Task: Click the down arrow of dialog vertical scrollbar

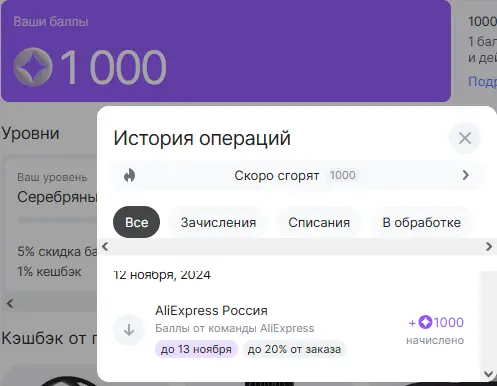Action: click(x=489, y=374)
